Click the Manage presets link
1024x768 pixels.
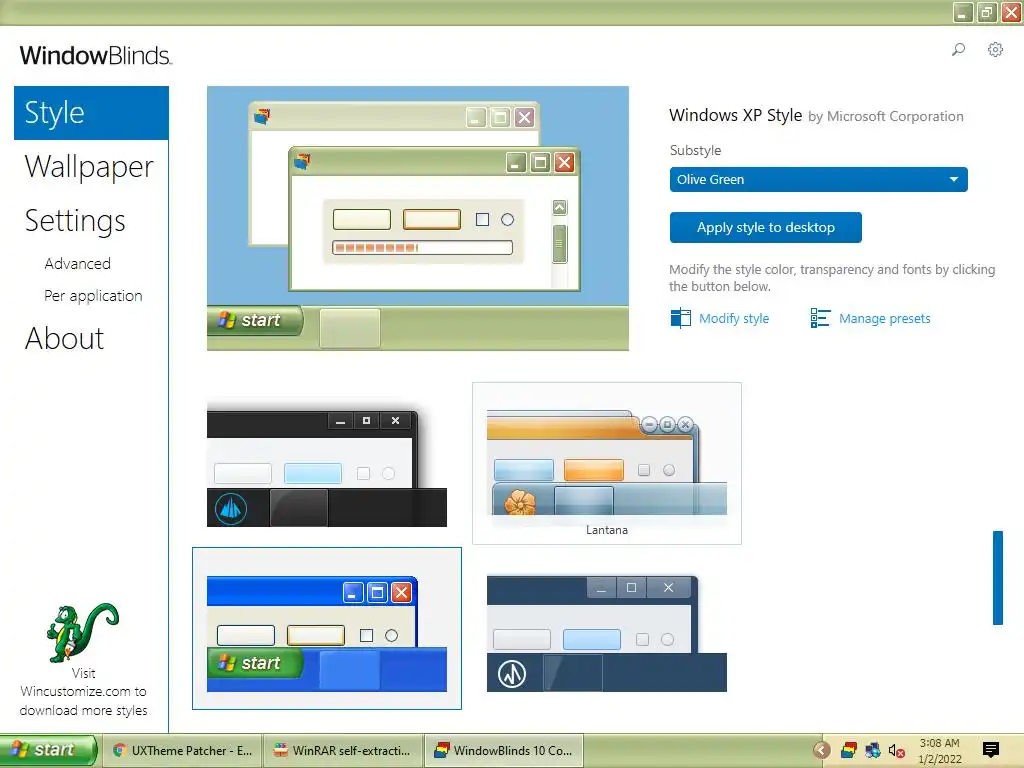click(885, 319)
